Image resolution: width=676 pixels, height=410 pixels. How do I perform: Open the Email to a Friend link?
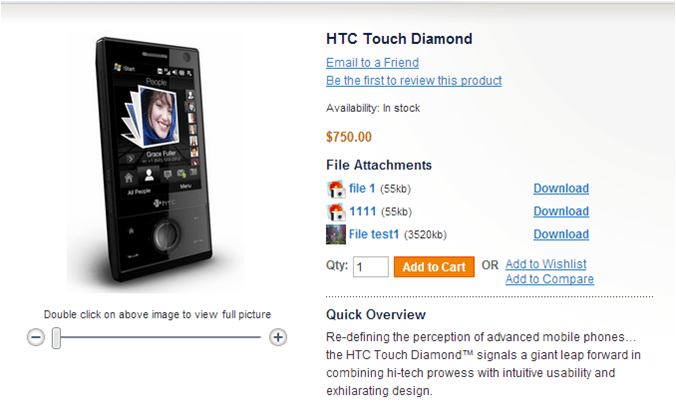pyautogui.click(x=373, y=63)
